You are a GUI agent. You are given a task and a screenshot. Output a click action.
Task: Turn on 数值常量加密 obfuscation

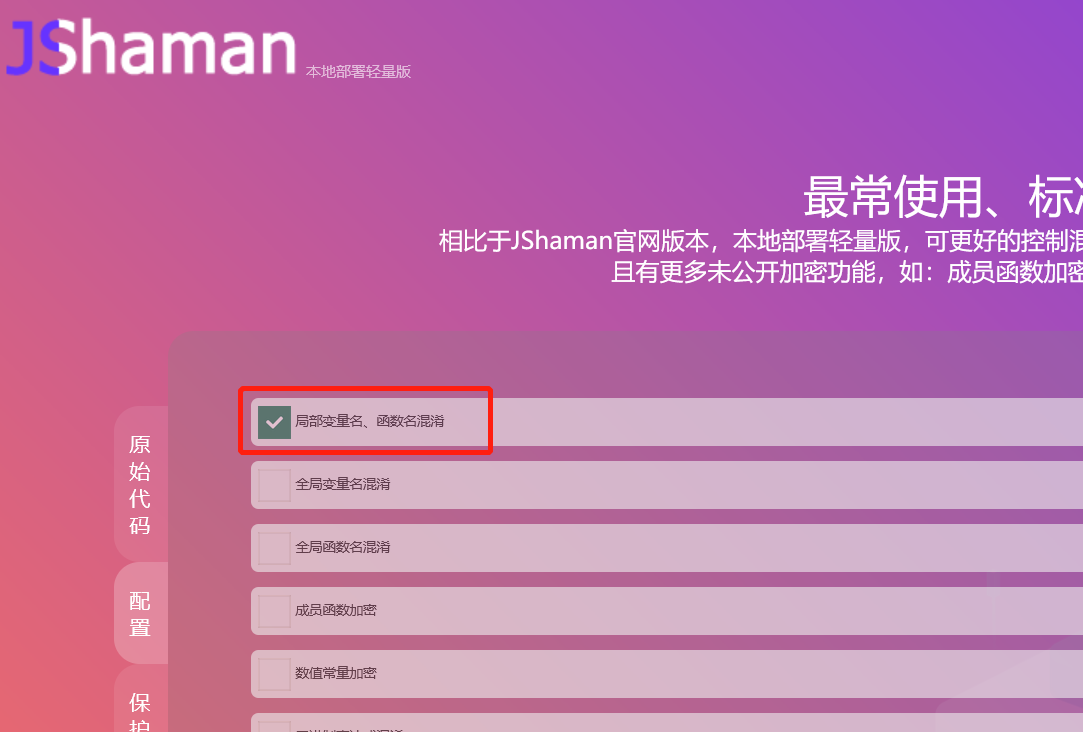(273, 673)
